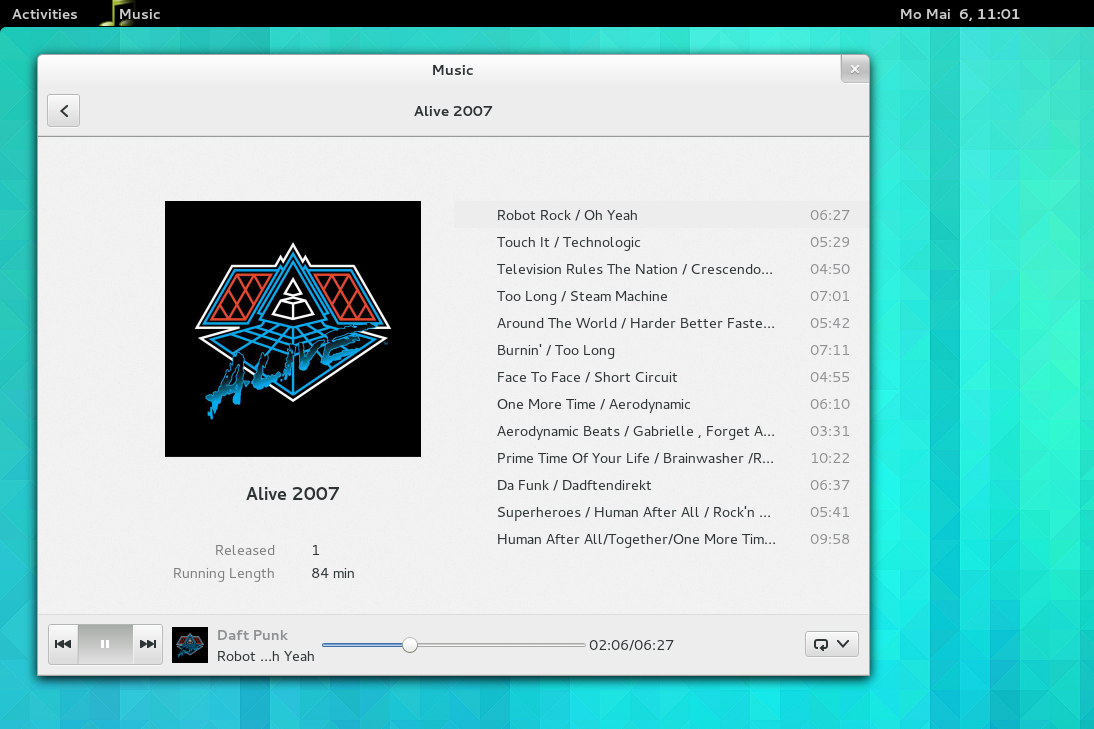Play track Superheroes / Human After All / Rock'n ...
The width and height of the screenshot is (1094, 729).
pyautogui.click(x=661, y=512)
